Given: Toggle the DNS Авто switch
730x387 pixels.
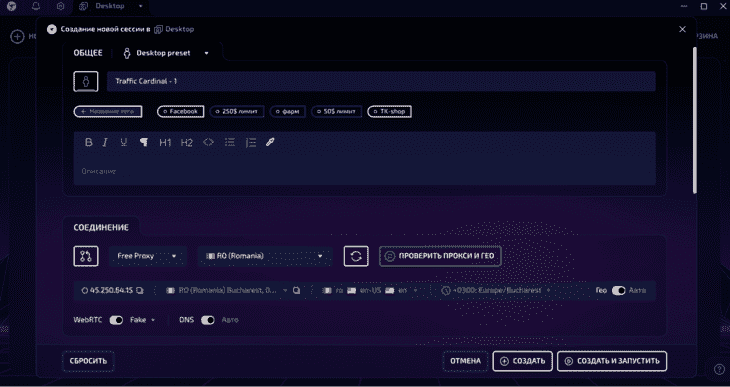Looking at the screenshot, I should point(208,320).
